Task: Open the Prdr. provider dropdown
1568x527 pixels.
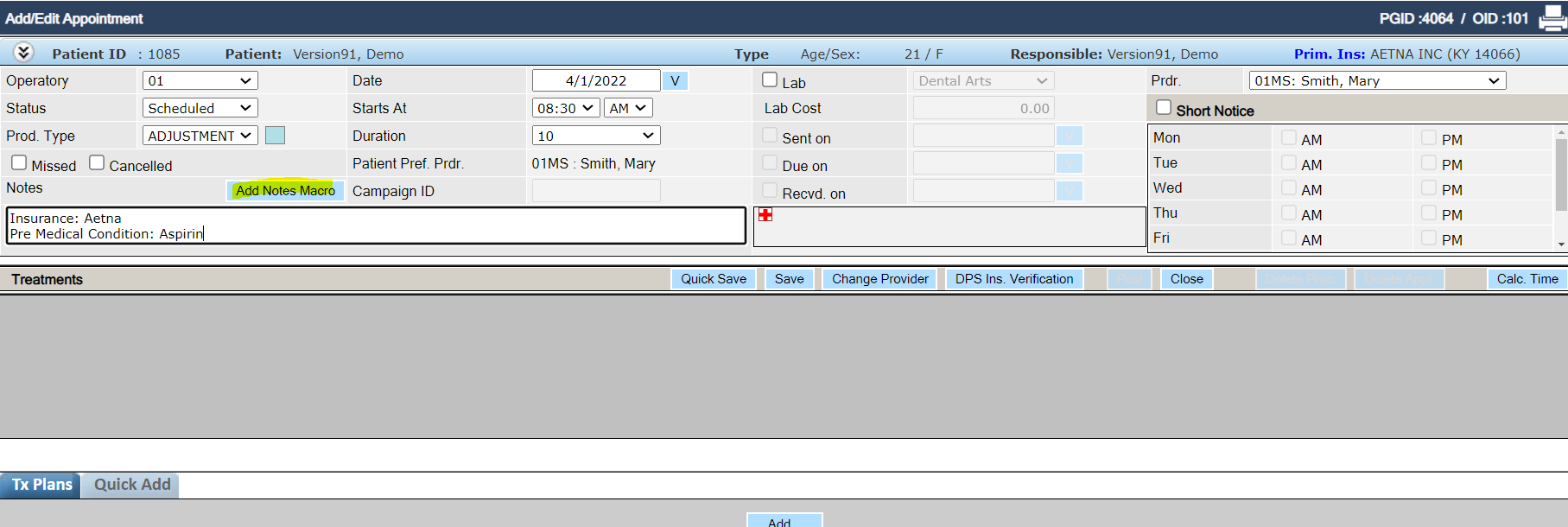Action: tap(1377, 80)
